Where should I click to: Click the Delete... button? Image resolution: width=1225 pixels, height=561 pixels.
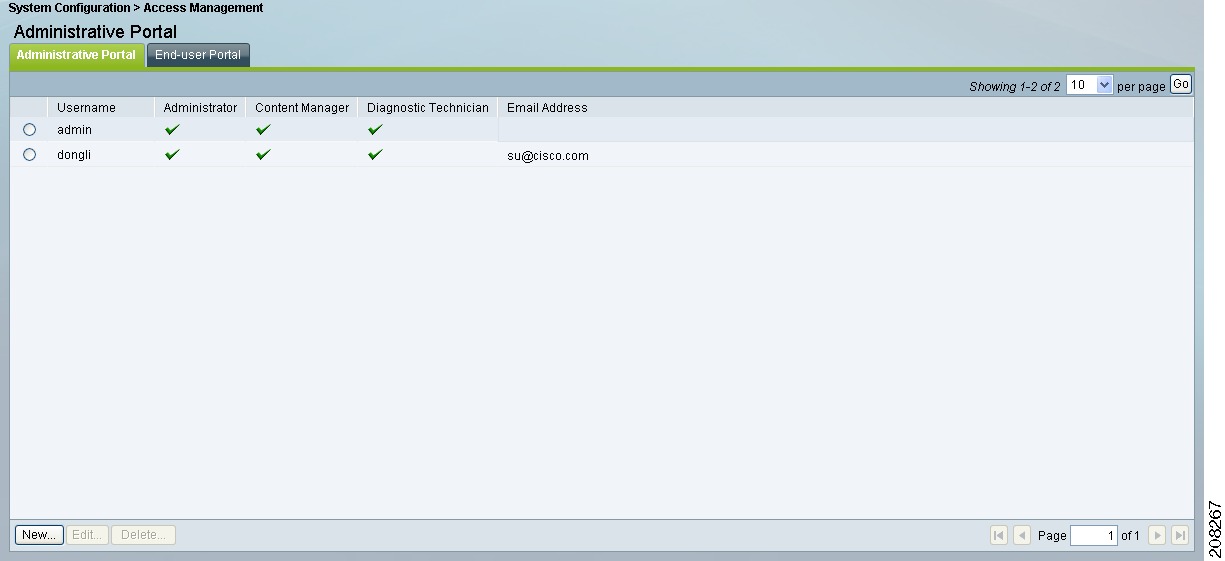[143, 535]
